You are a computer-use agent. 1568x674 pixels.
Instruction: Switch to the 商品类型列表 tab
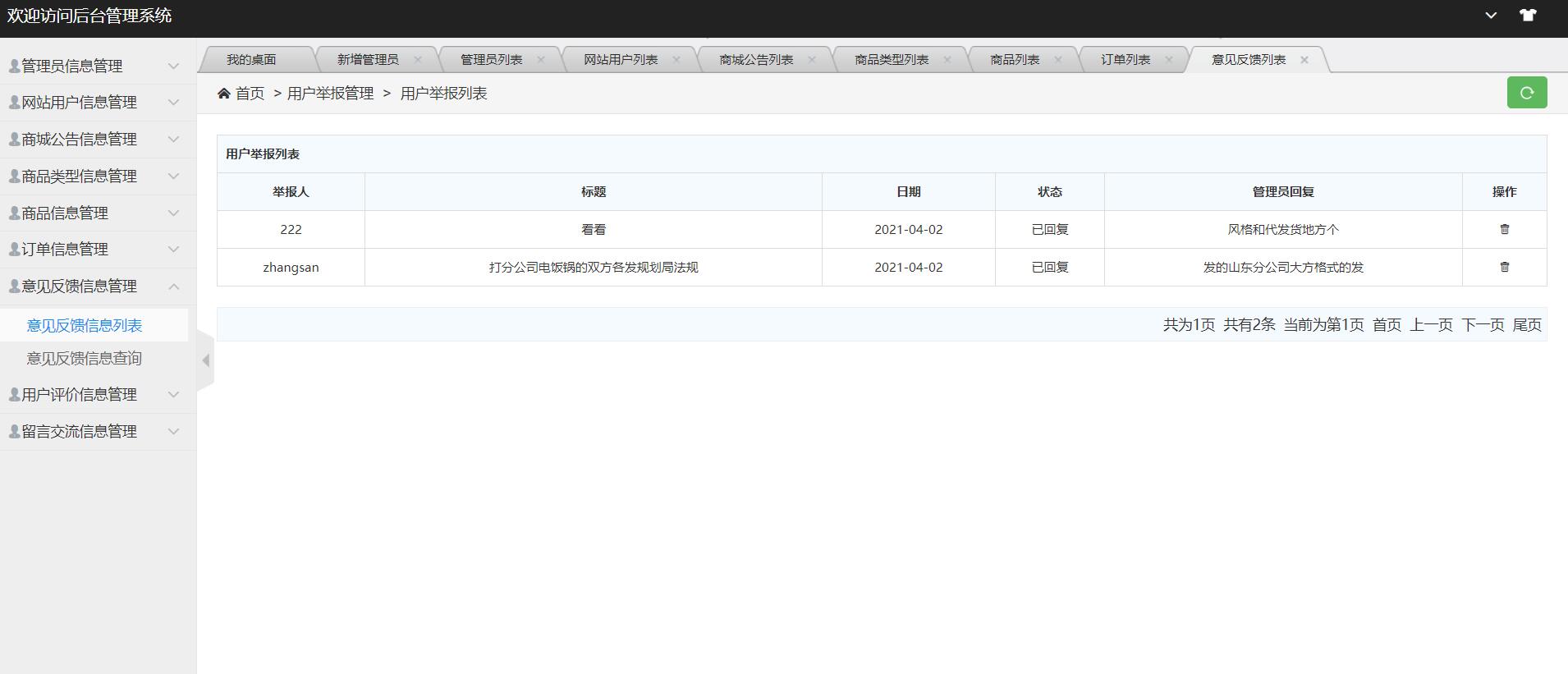coord(892,60)
